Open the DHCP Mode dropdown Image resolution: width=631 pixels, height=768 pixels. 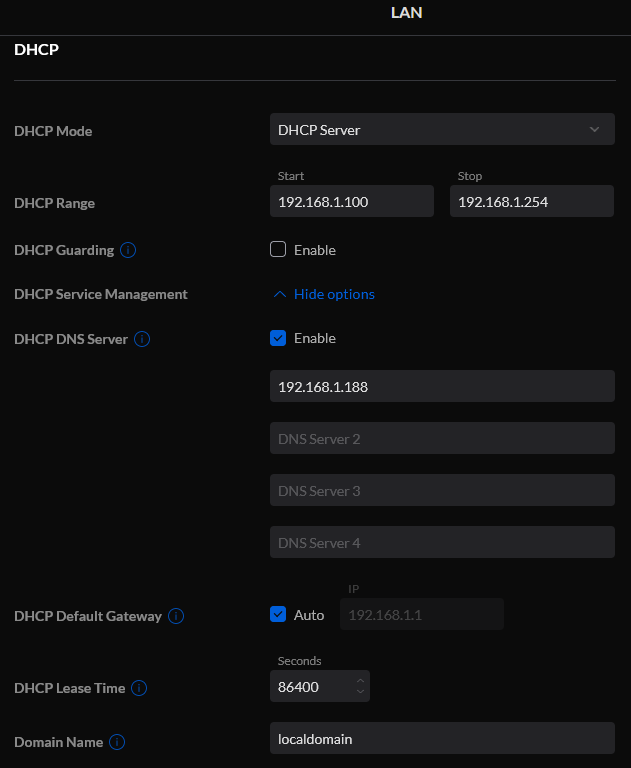[442, 129]
